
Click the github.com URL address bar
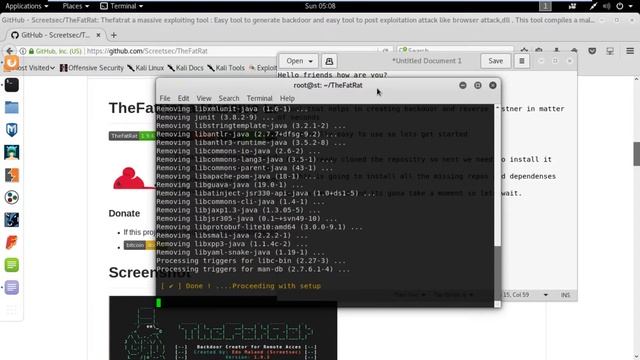point(204,51)
